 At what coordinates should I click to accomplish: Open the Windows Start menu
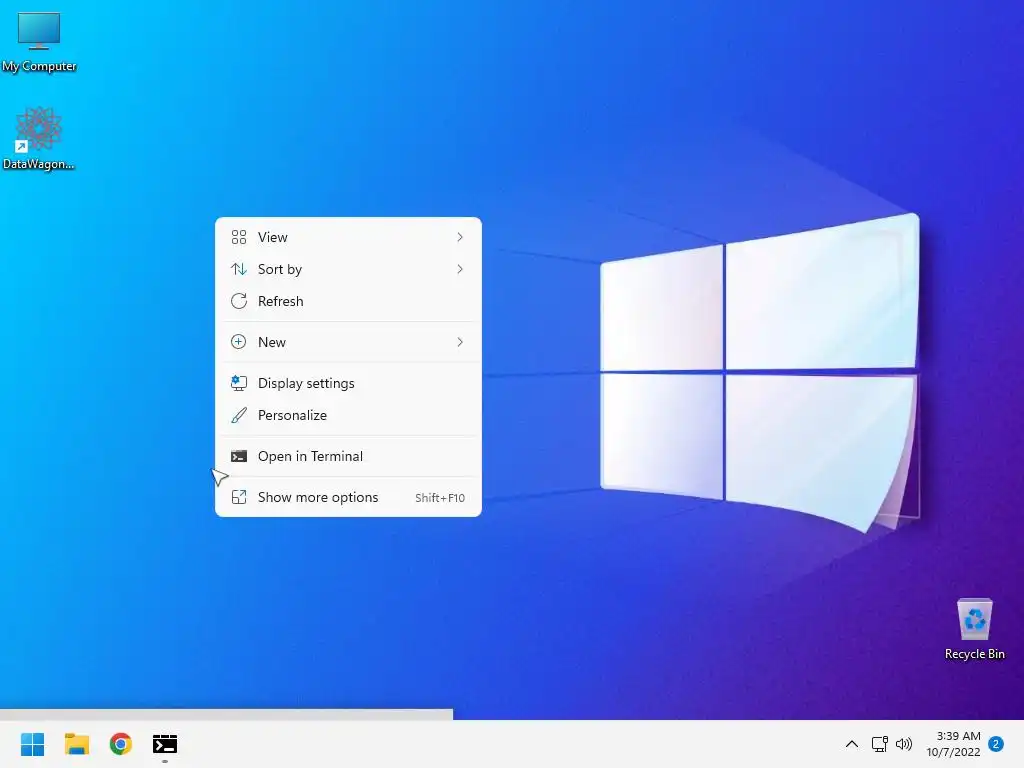pyautogui.click(x=33, y=744)
